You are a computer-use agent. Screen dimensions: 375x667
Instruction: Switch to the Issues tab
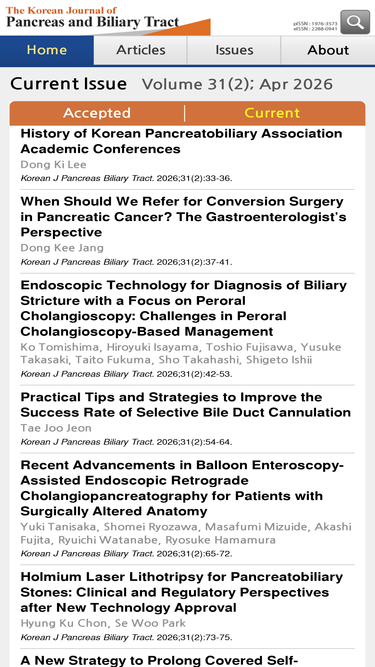pyautogui.click(x=234, y=50)
